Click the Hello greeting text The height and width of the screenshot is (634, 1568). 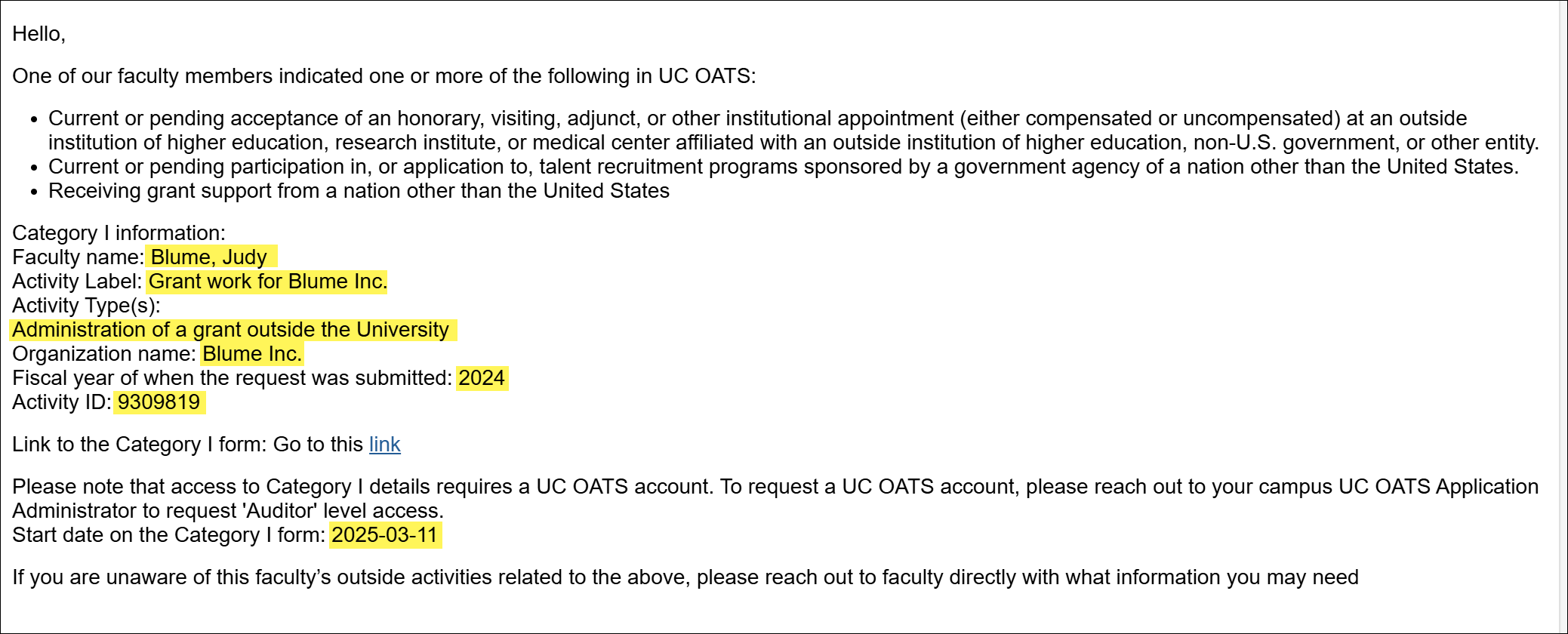tap(39, 34)
